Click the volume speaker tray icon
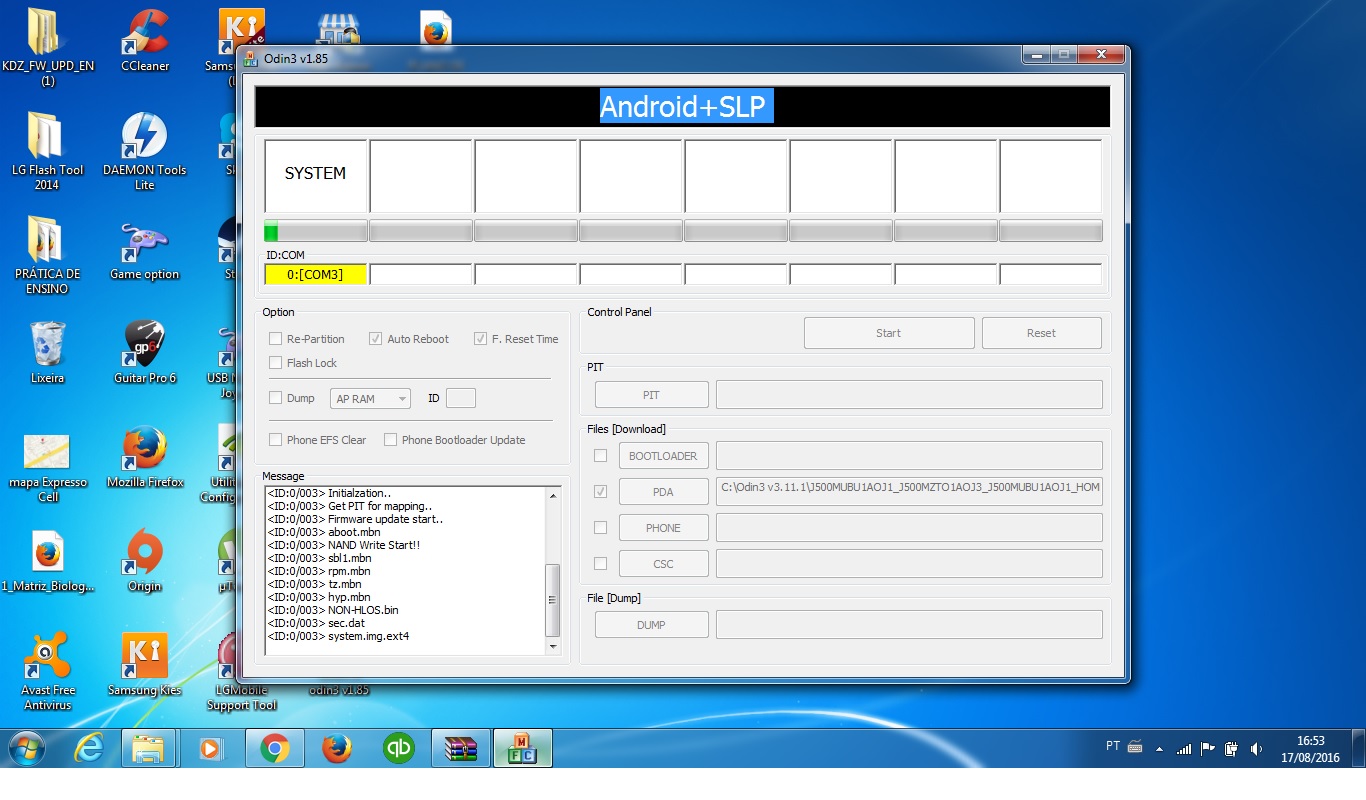 click(x=1256, y=748)
